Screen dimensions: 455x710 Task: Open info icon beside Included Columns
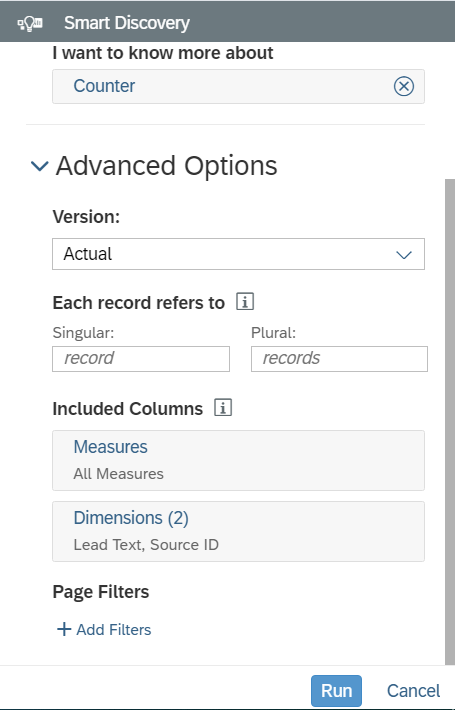pos(223,408)
